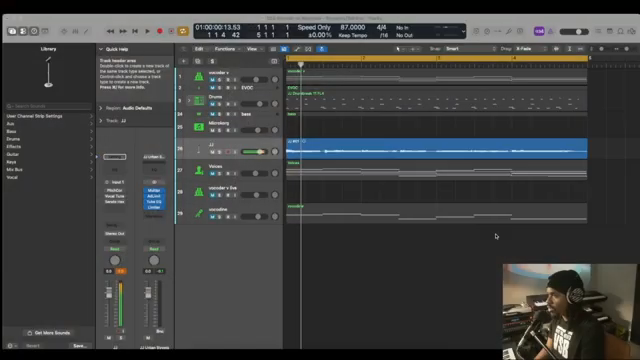
Task: Click the Global Tracks button above track list
Action: 274,61
